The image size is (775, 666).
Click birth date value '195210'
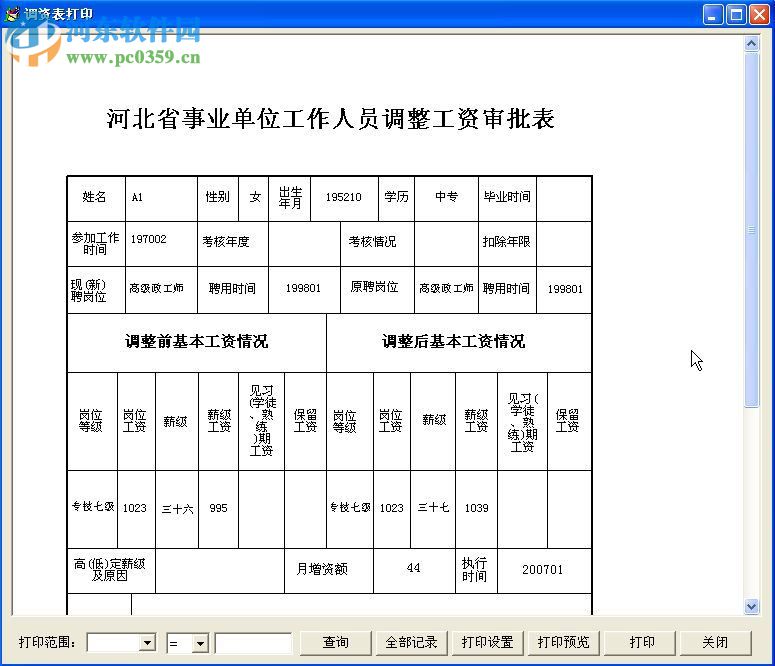coord(344,197)
